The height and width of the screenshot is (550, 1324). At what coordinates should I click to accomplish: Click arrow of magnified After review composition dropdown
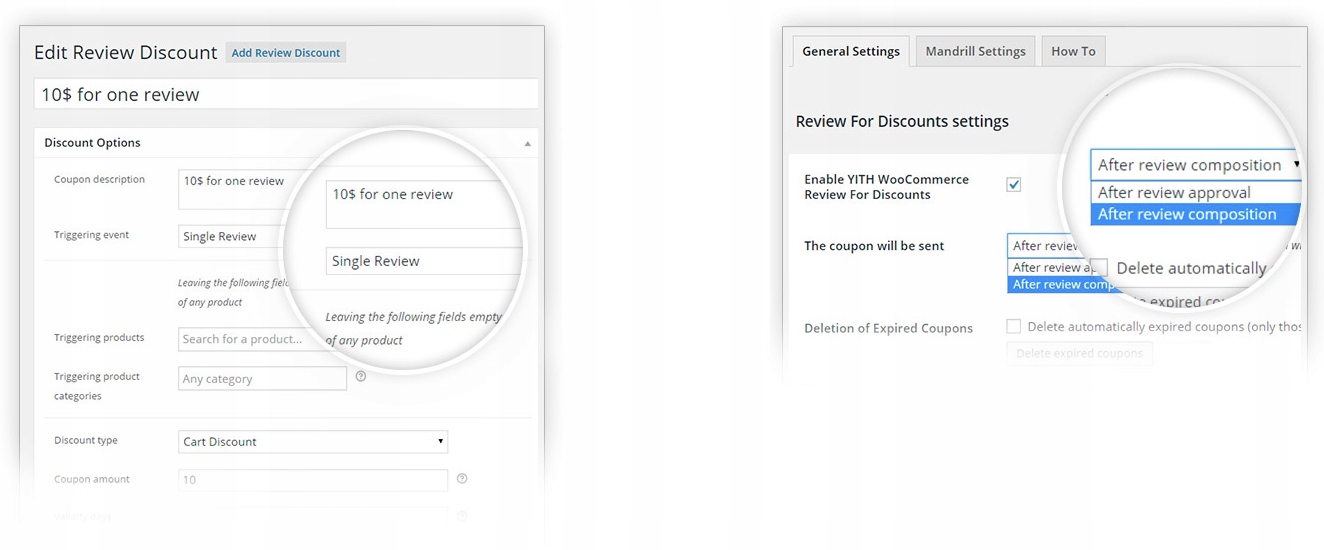(1296, 164)
